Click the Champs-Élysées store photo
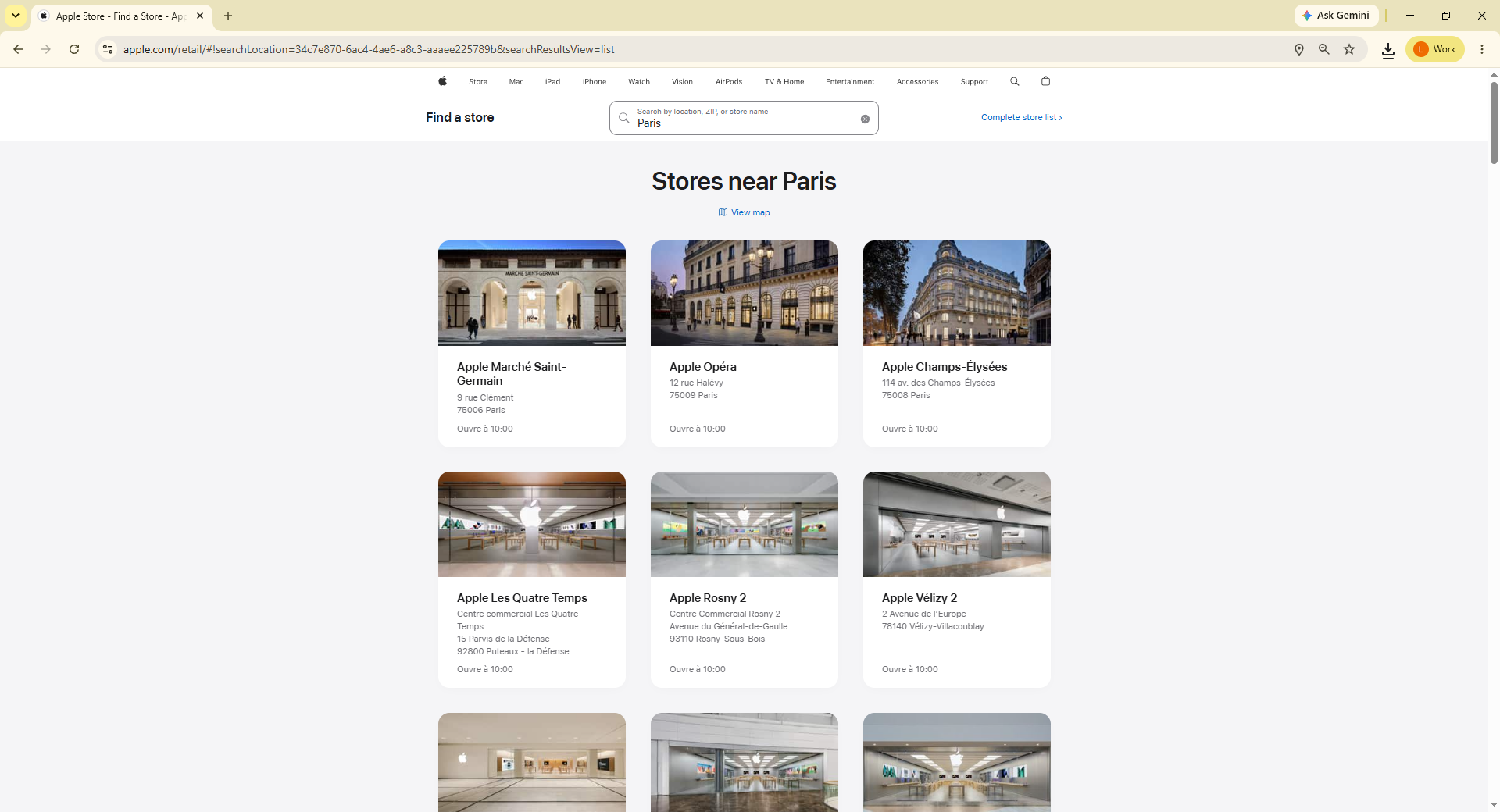 pyautogui.click(x=957, y=293)
